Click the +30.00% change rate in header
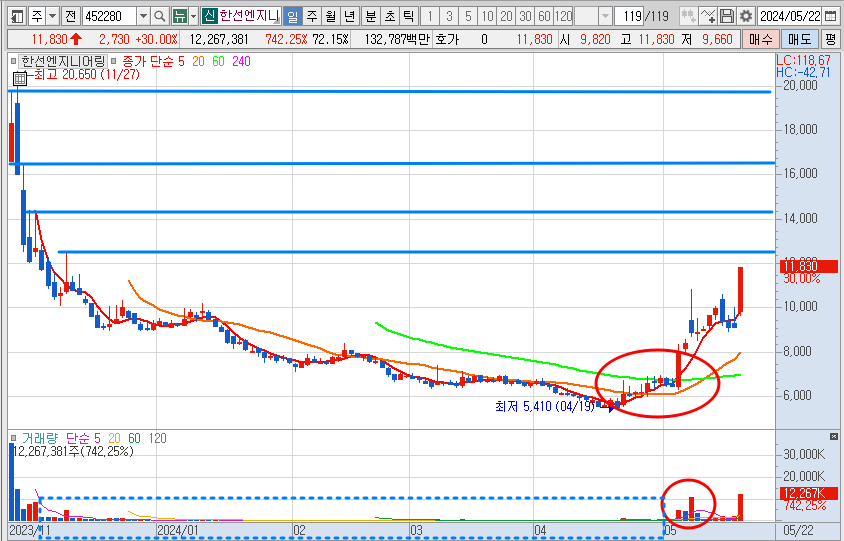 pos(156,39)
